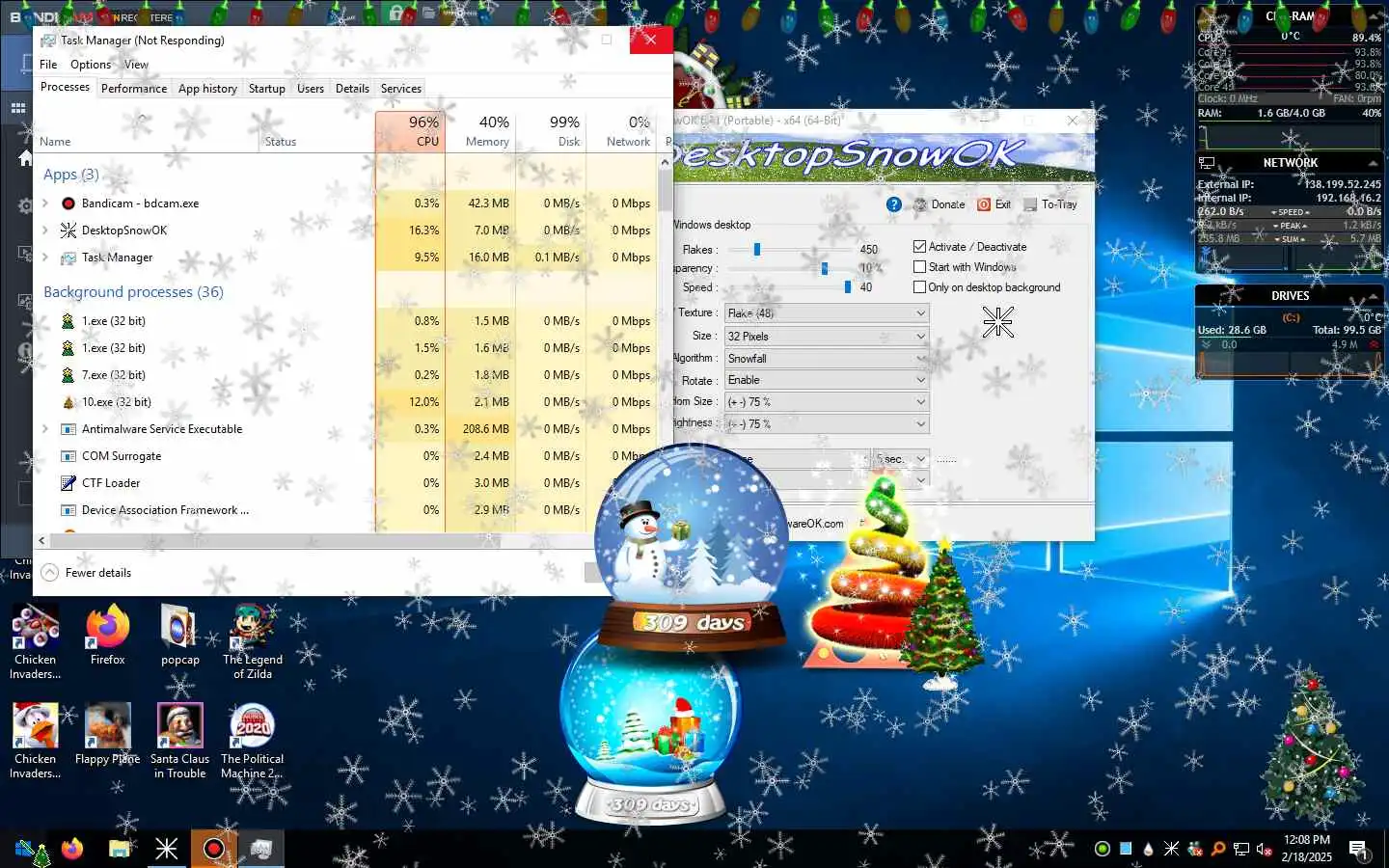Open Santa Claus in Trouble shortcut

pyautogui.click(x=179, y=742)
